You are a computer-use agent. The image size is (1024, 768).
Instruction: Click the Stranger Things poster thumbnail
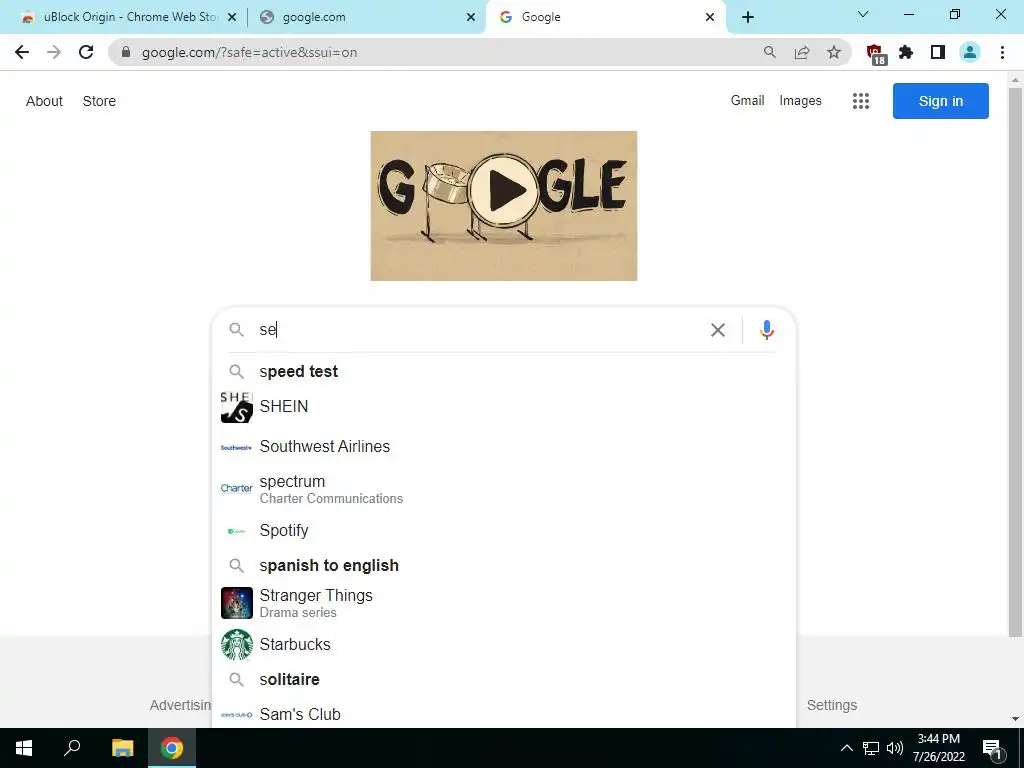click(x=236, y=603)
